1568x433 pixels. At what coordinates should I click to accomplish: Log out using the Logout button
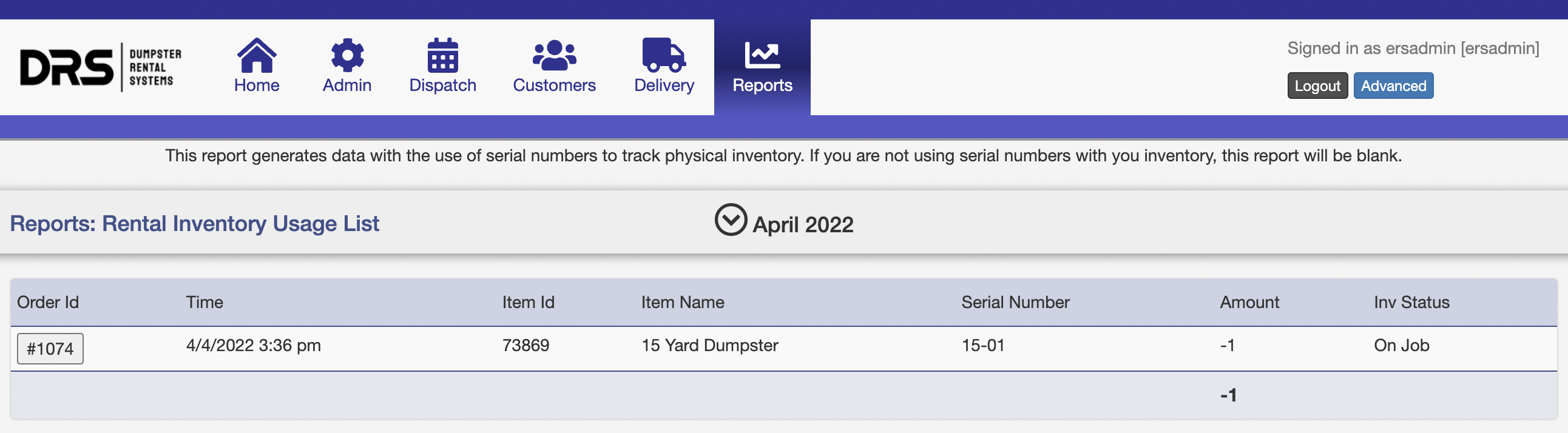1317,86
